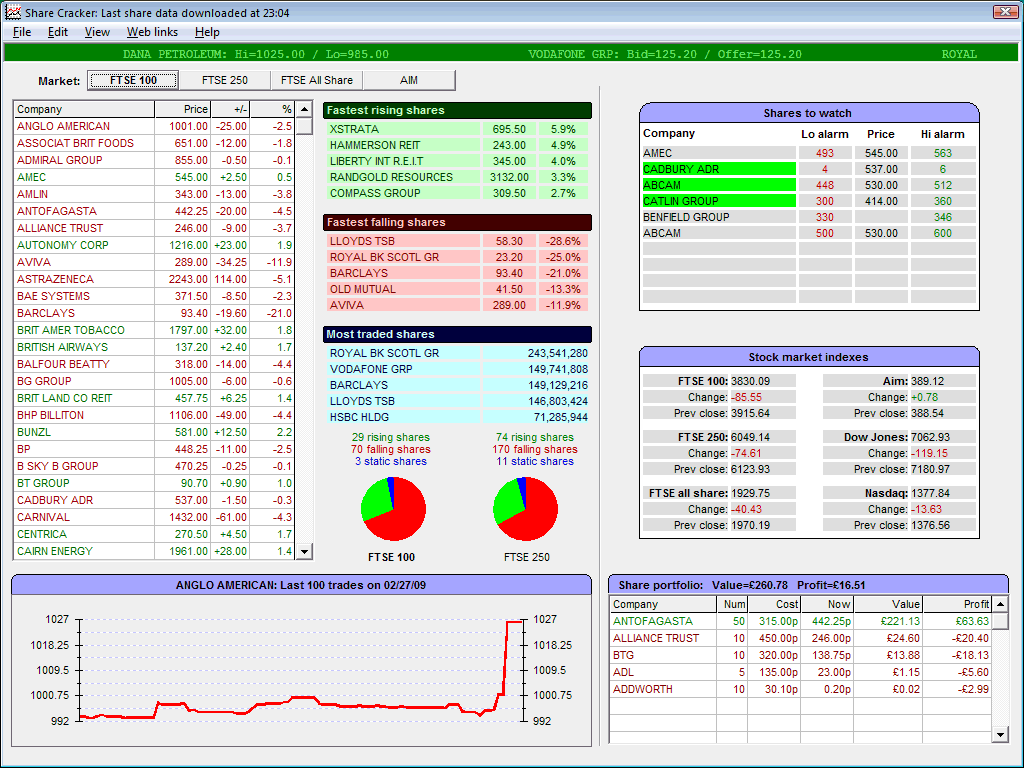This screenshot has width=1024, height=768.
Task: Click the Profit column header in portfolio
Action: (x=957, y=604)
